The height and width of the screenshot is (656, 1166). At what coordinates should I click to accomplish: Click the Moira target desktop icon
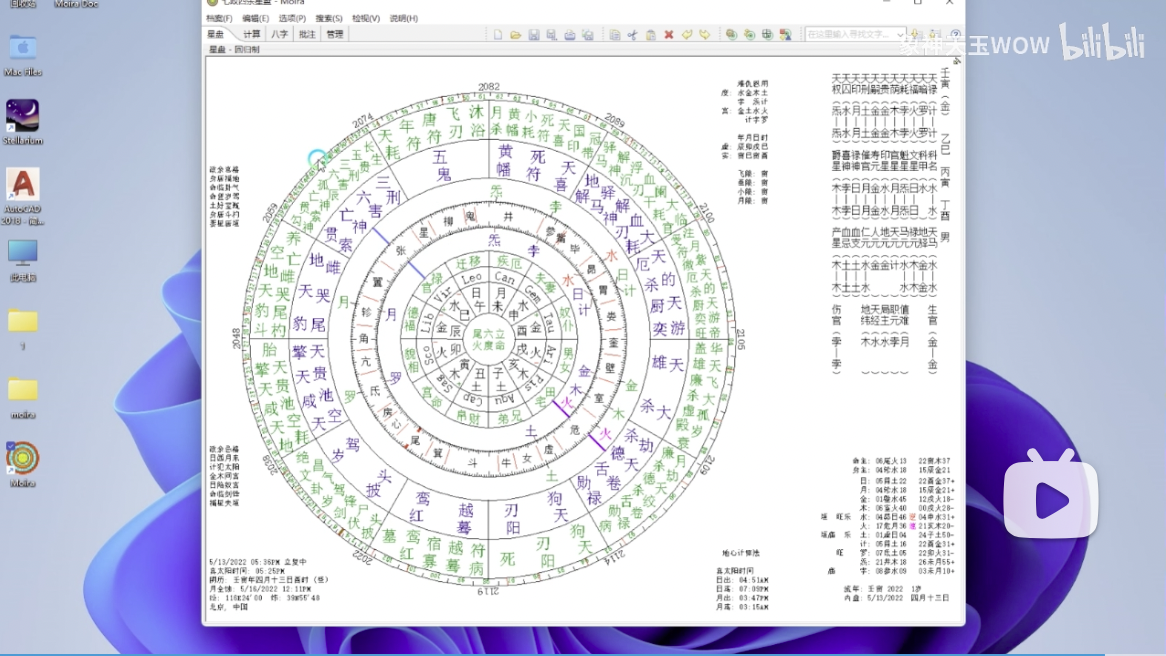22,458
